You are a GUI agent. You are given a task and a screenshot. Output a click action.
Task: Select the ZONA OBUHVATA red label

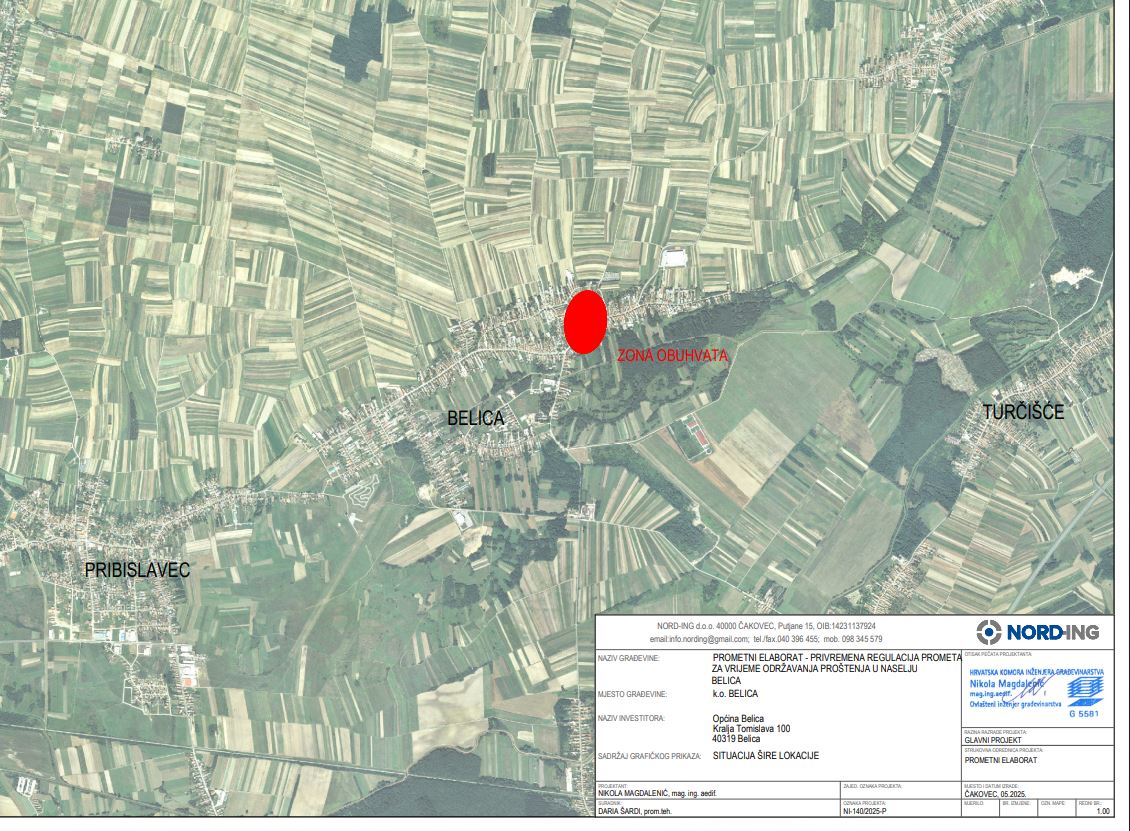672,355
